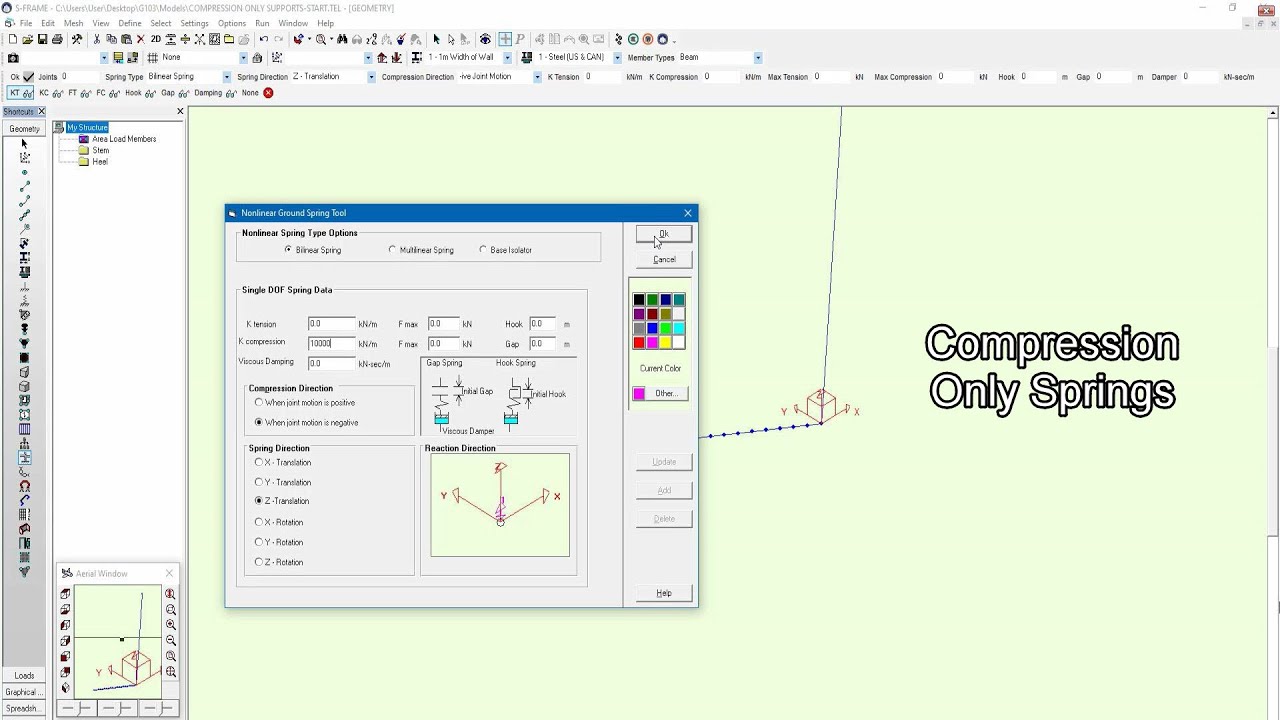Open the Settings menu

[194, 23]
